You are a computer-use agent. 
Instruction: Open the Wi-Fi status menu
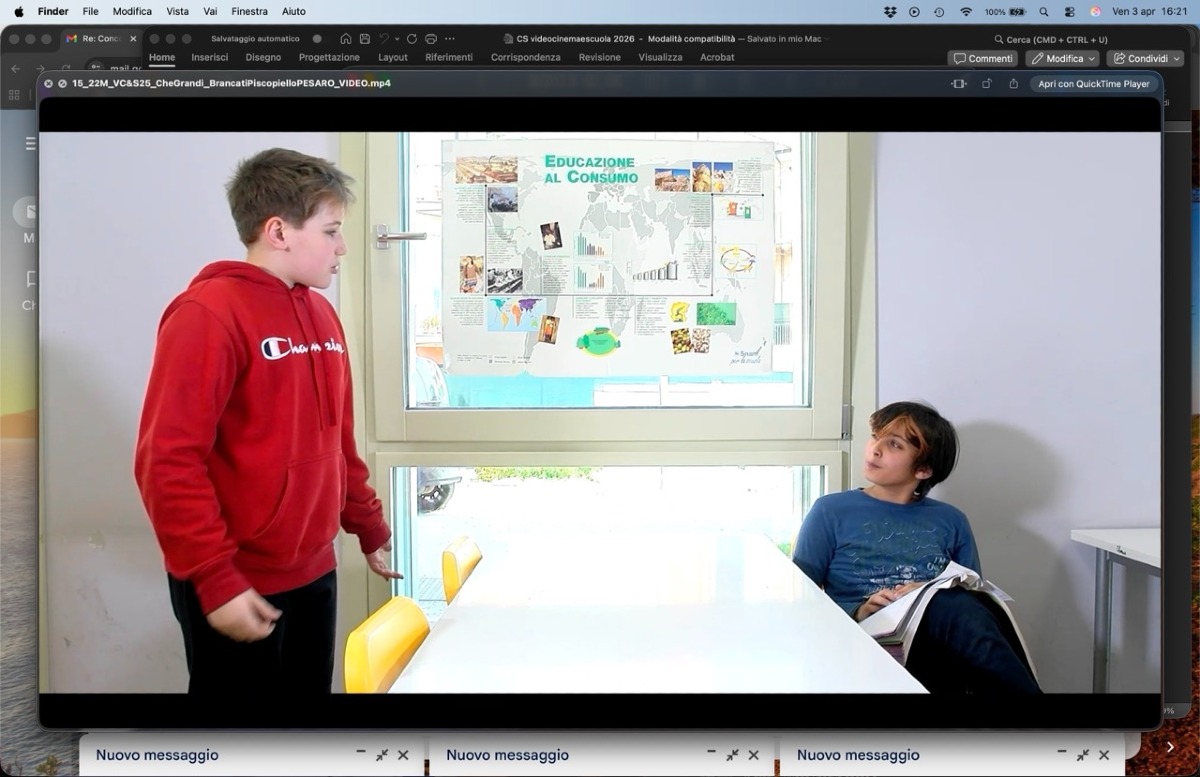point(965,11)
